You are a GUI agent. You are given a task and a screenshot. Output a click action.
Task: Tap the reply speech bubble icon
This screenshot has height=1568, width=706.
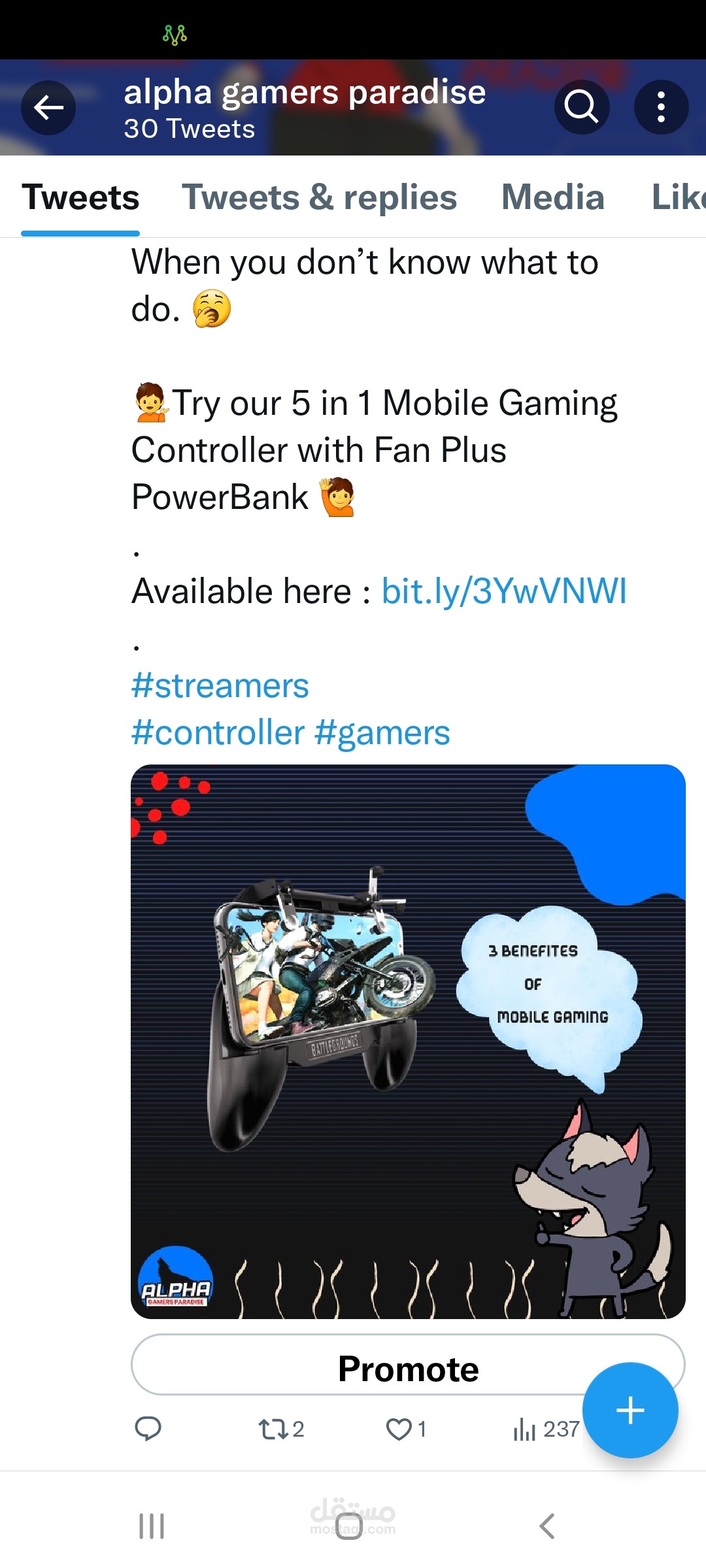point(148,1429)
